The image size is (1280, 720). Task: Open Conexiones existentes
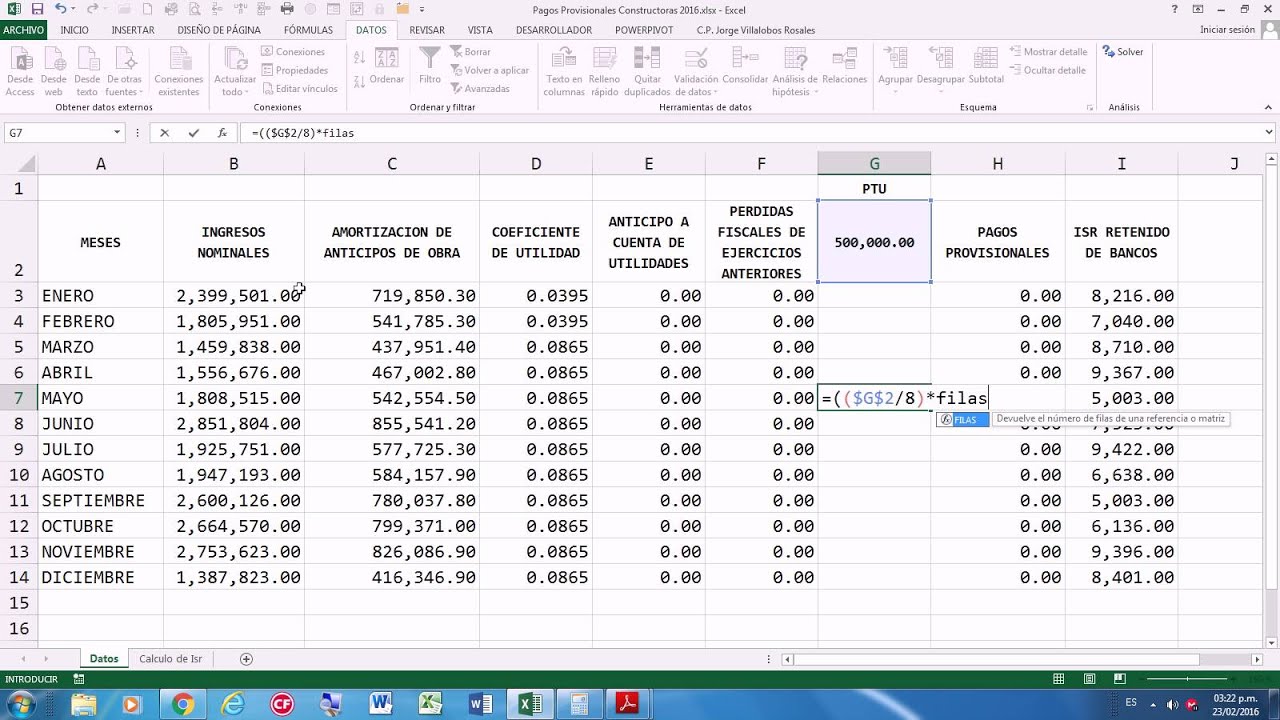click(x=179, y=72)
